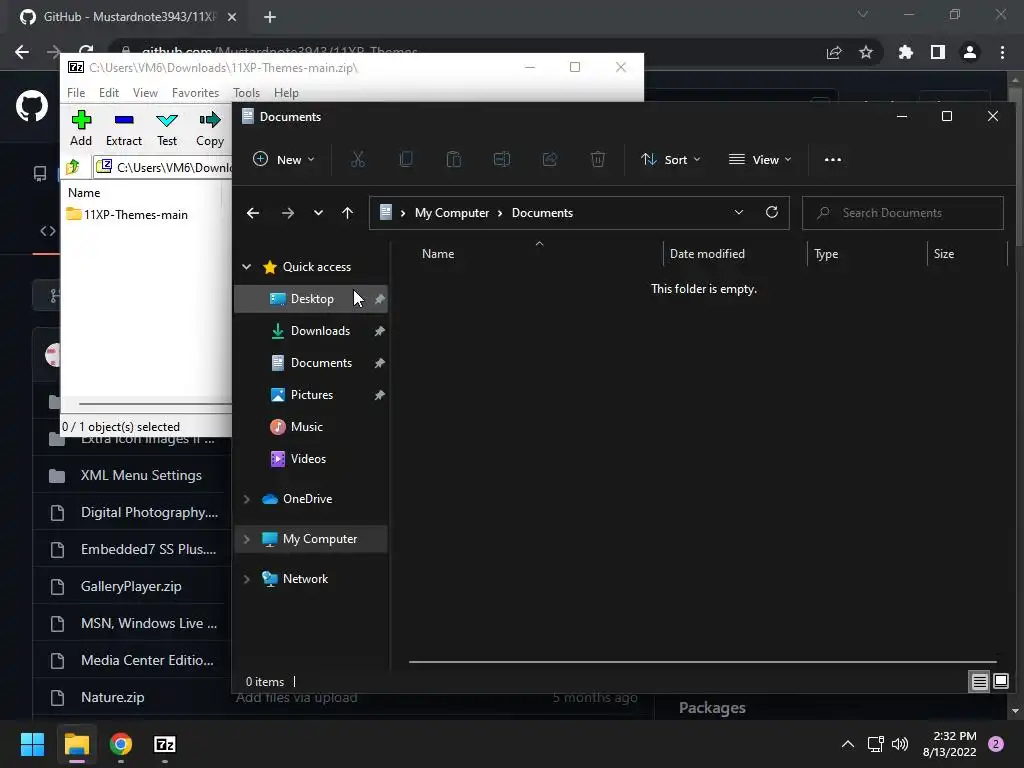Image resolution: width=1024 pixels, height=768 pixels.
Task: Open the See more ellipsis menu
Action: 833,159
